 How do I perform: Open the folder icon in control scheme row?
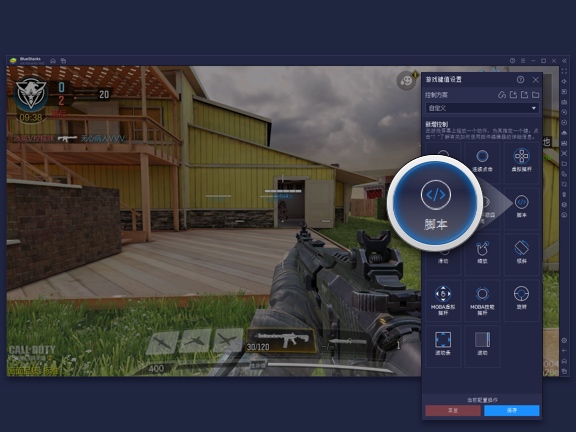pos(536,95)
